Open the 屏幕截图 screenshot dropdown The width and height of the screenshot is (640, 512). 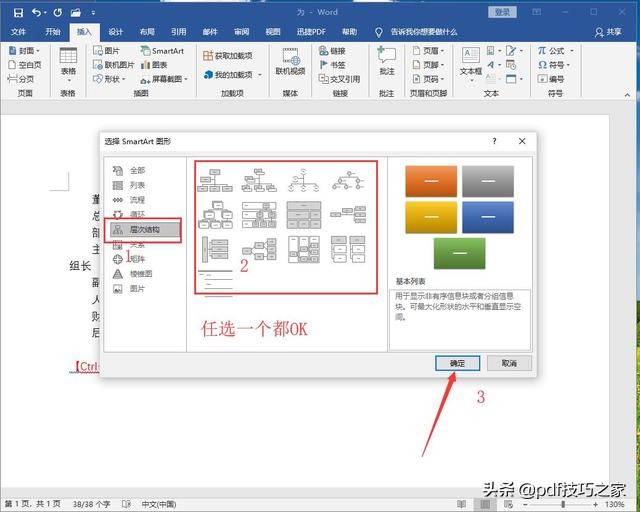164,79
